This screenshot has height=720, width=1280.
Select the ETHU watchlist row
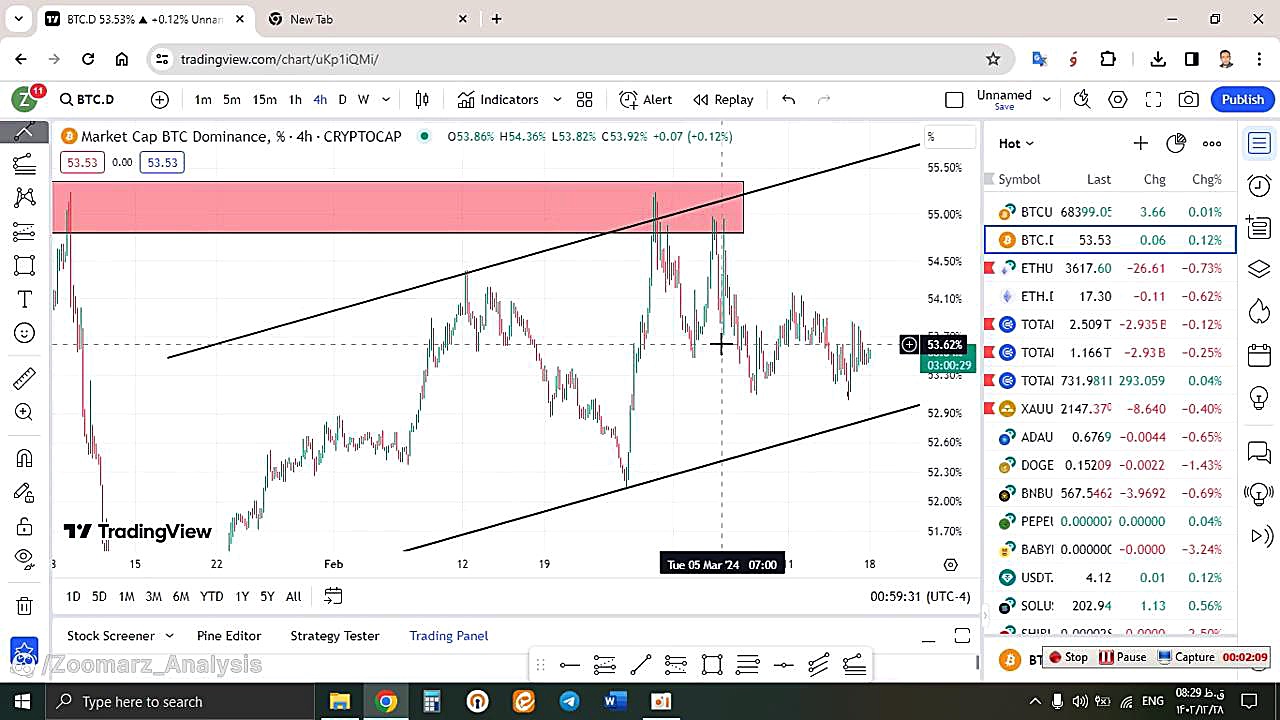coord(1110,268)
